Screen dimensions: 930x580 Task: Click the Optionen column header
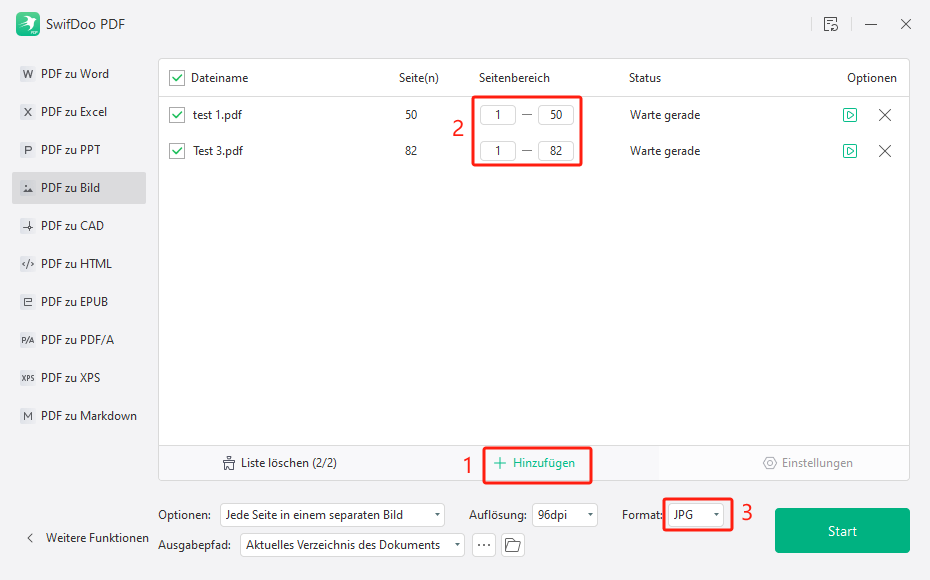pos(872,78)
